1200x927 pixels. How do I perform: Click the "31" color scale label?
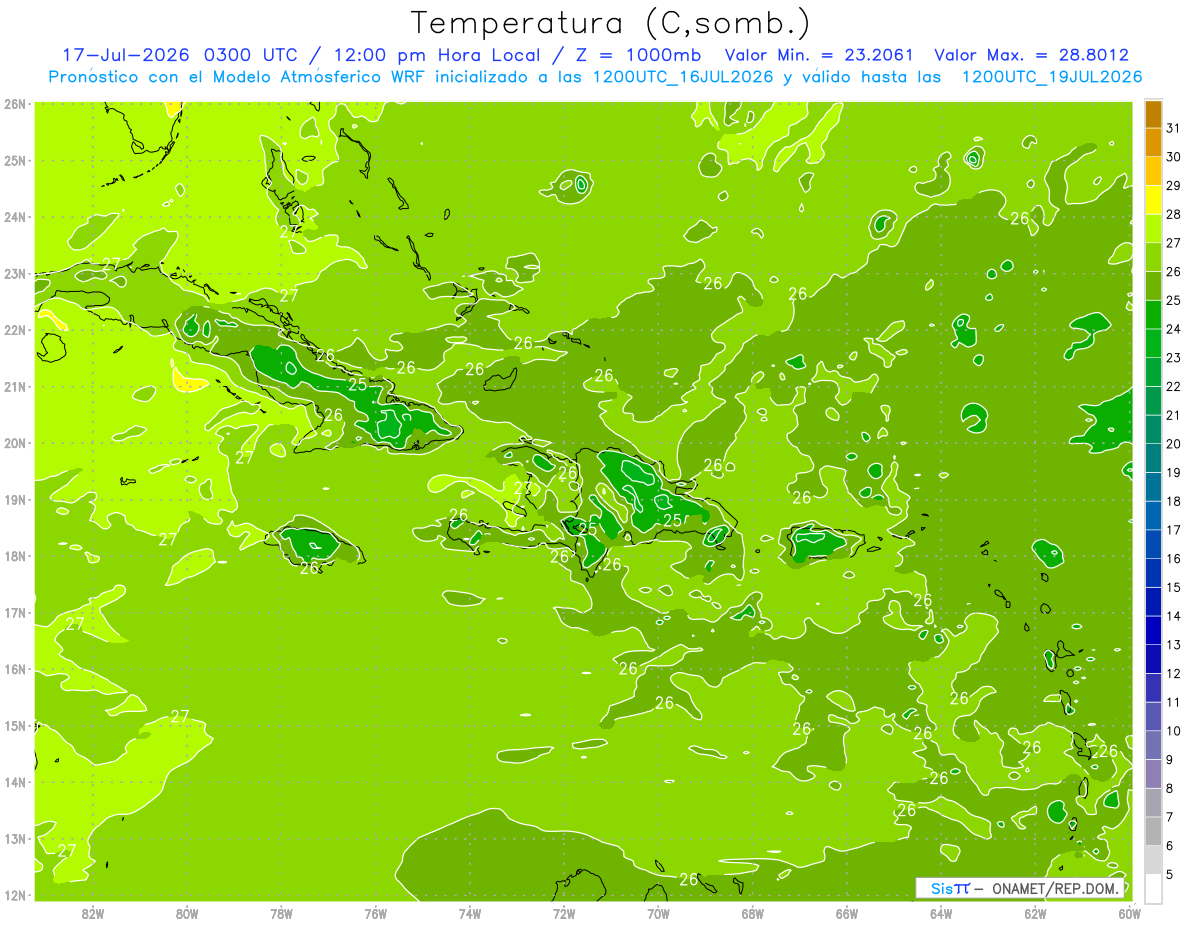tap(1174, 128)
